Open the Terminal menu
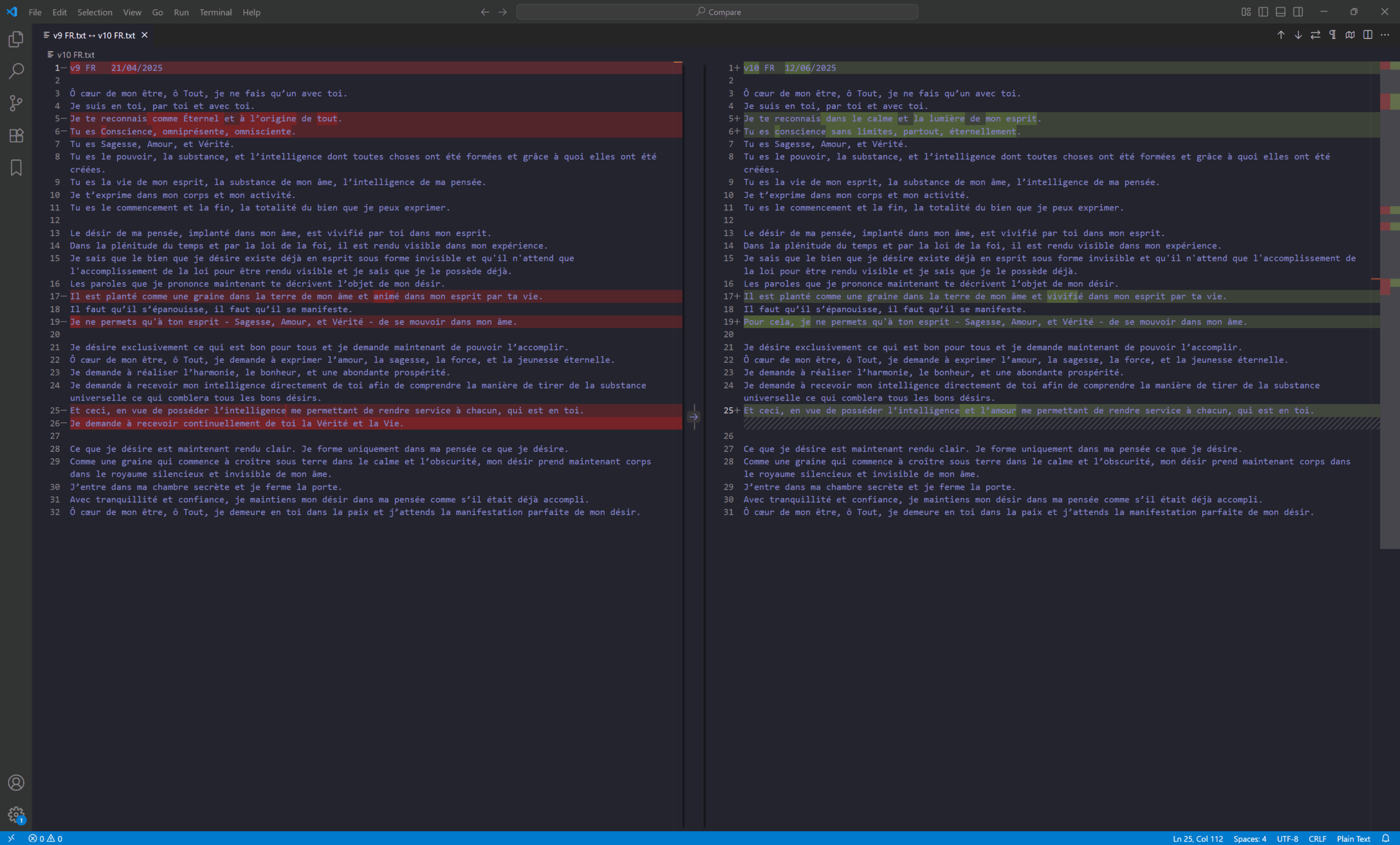The width and height of the screenshot is (1400, 845). click(x=215, y=12)
